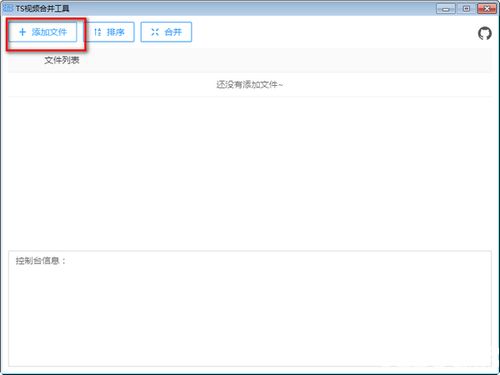Click the TS视频合并工具 app icon in title bar

pyautogui.click(x=8, y=8)
